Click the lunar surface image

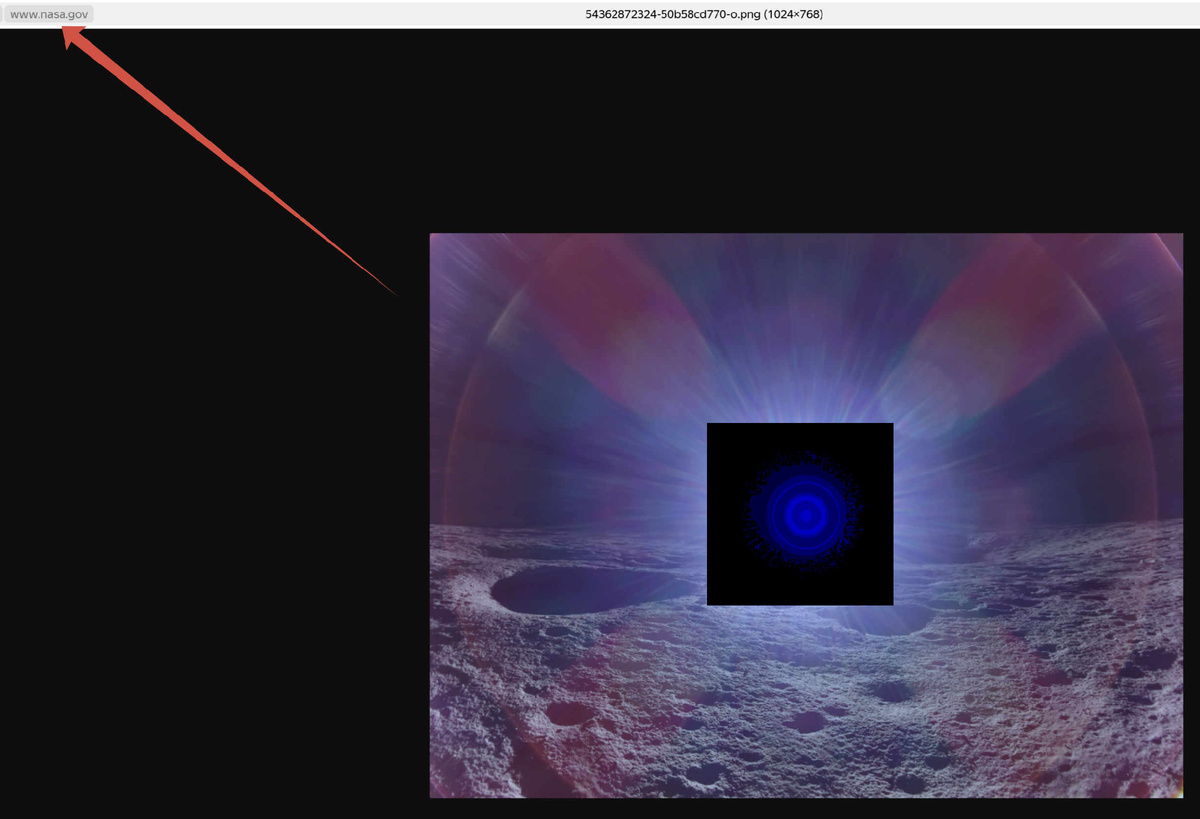click(x=806, y=515)
